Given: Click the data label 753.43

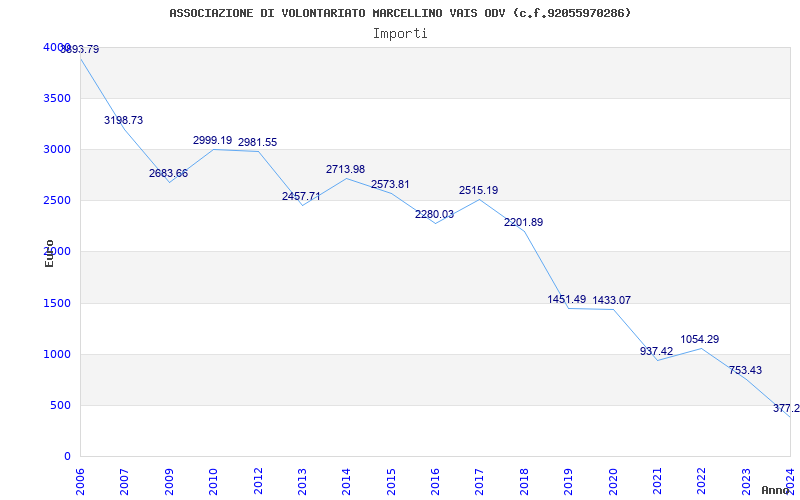Looking at the screenshot, I should tap(745, 370).
